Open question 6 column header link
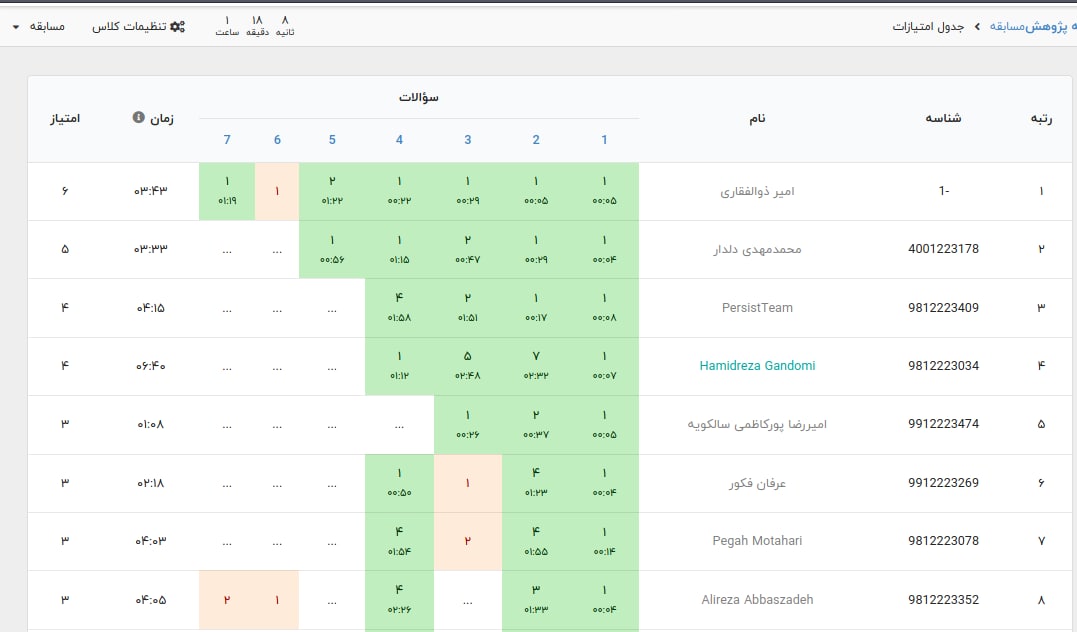The image size is (1077, 632). pyautogui.click(x=277, y=140)
